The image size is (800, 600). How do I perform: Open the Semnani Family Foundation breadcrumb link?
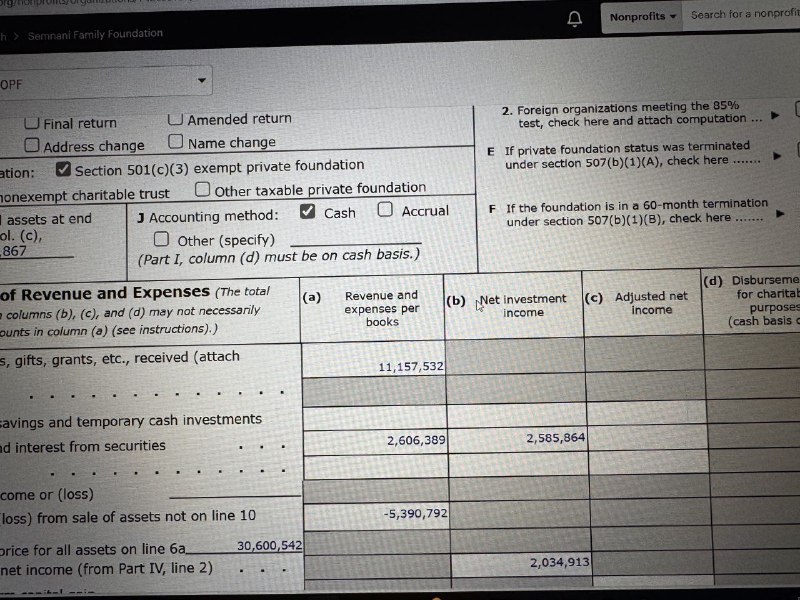pos(95,34)
